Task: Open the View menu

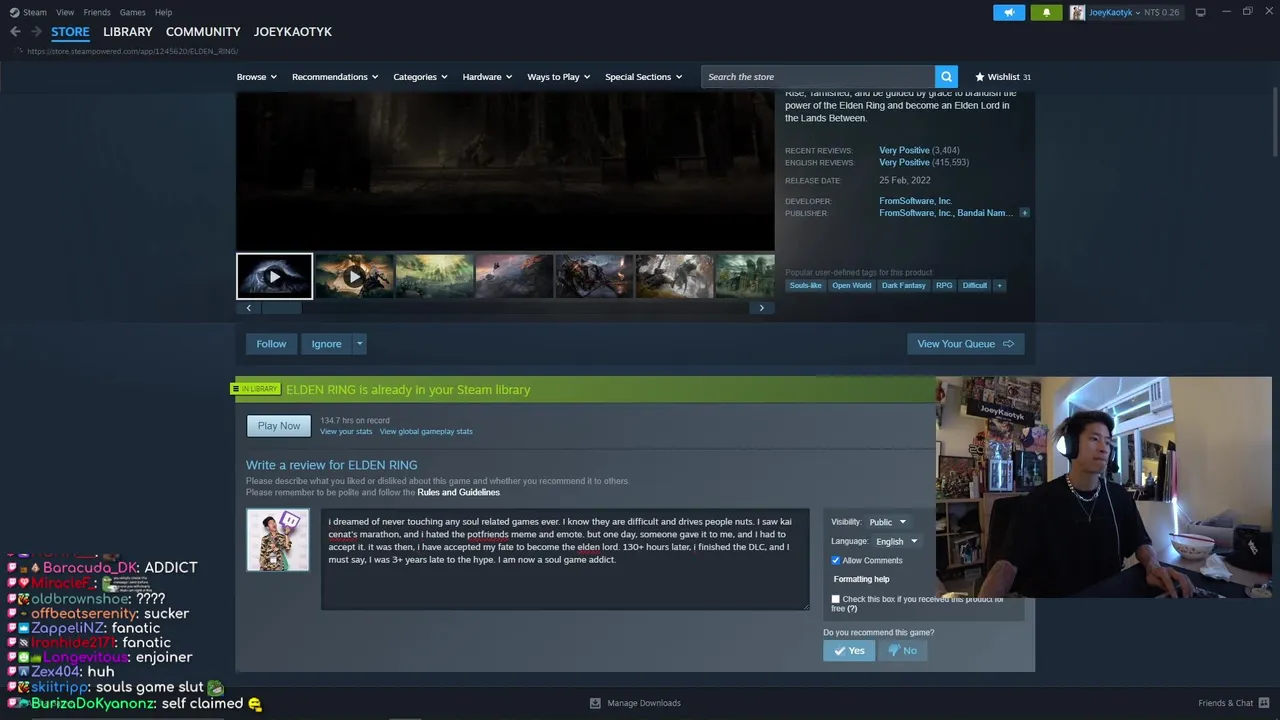Action: [65, 12]
